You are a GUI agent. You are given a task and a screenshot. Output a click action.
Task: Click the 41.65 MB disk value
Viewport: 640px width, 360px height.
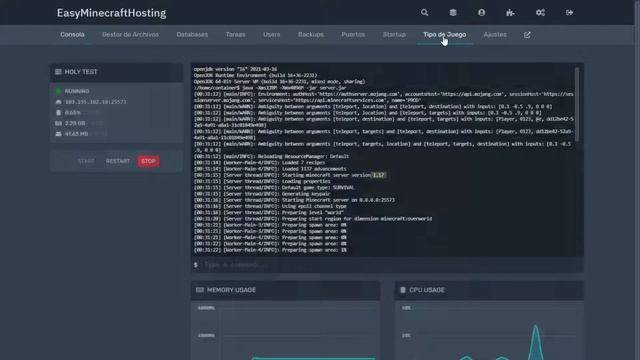click(76, 134)
